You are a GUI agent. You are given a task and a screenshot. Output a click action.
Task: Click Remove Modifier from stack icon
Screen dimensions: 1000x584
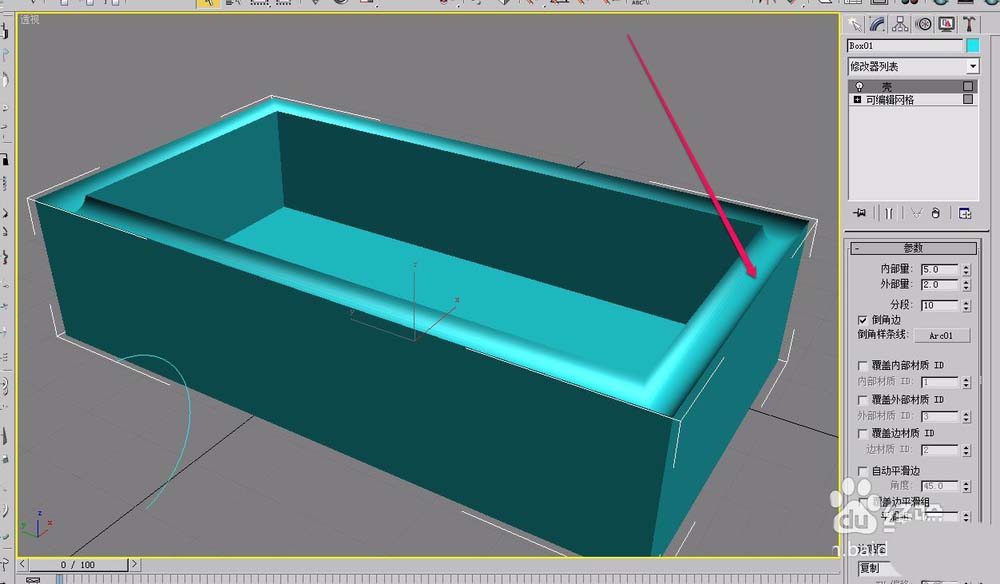(x=936, y=213)
